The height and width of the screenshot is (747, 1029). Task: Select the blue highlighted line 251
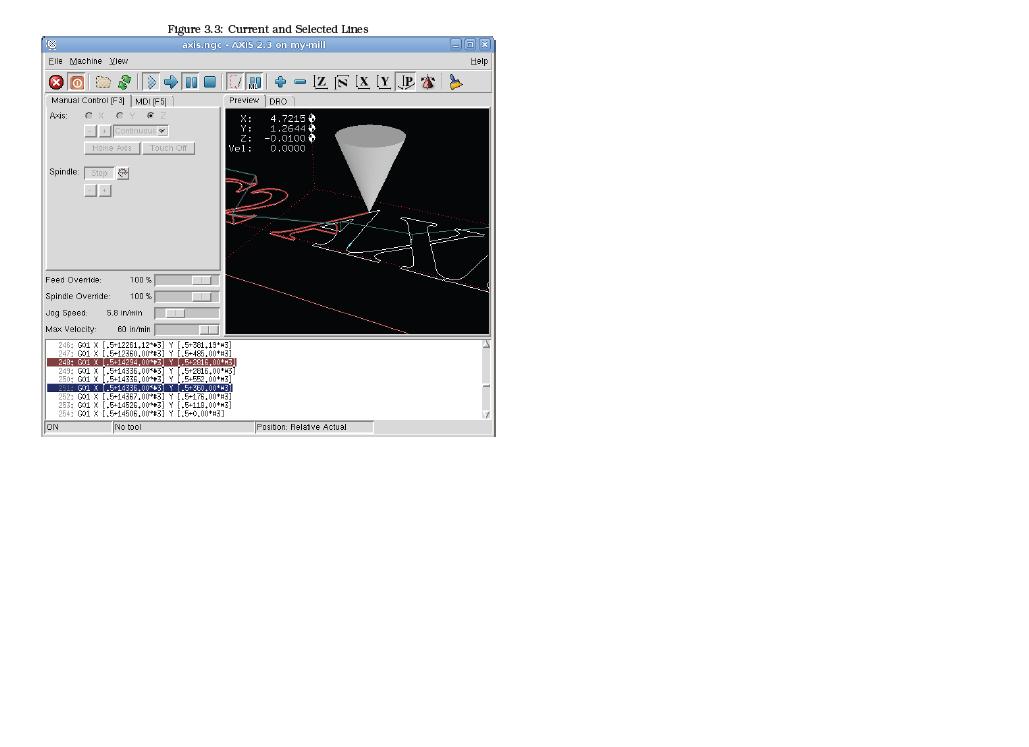point(140,388)
